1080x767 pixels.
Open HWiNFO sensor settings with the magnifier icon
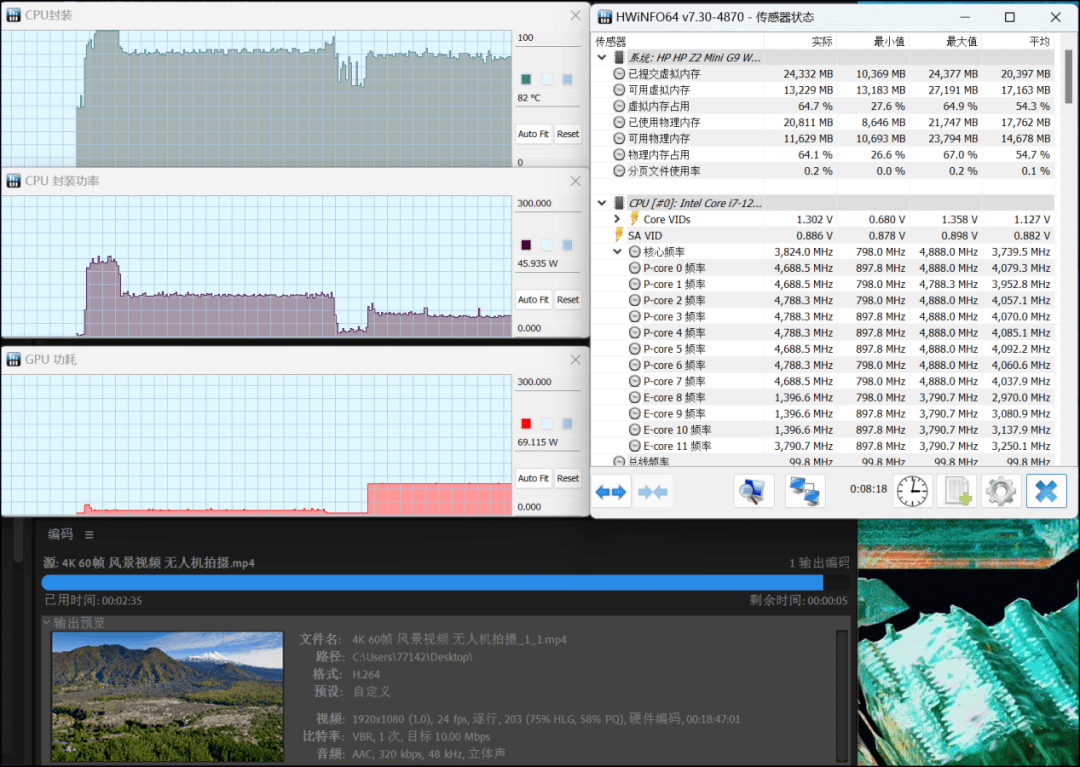click(753, 491)
